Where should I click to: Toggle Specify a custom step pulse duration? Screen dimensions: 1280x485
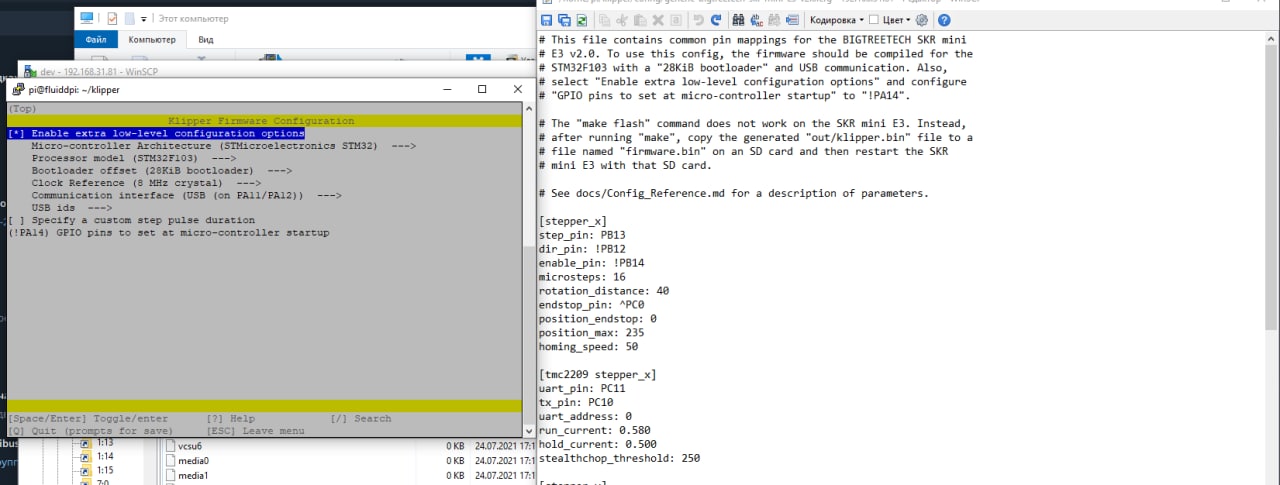coord(131,220)
